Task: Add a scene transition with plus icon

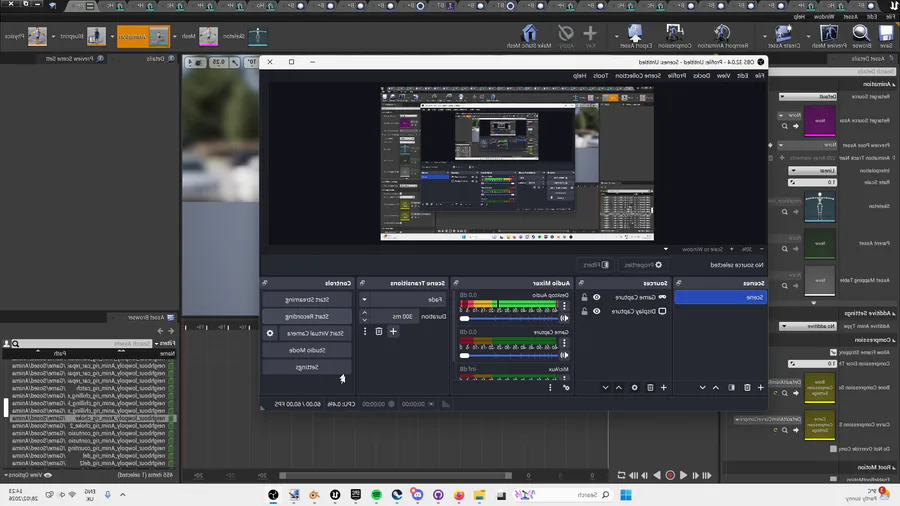Action: point(393,331)
